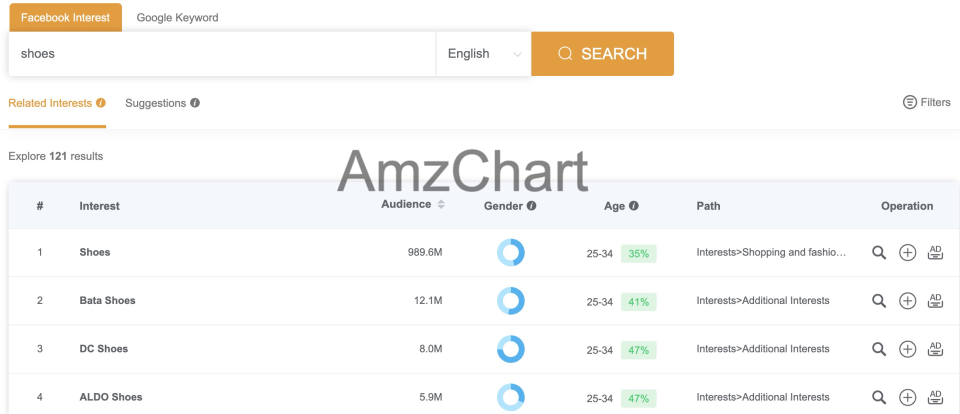Image resolution: width=960 pixels, height=414 pixels.
Task: Click the plus icon in Shoes row
Action: pyautogui.click(x=907, y=252)
